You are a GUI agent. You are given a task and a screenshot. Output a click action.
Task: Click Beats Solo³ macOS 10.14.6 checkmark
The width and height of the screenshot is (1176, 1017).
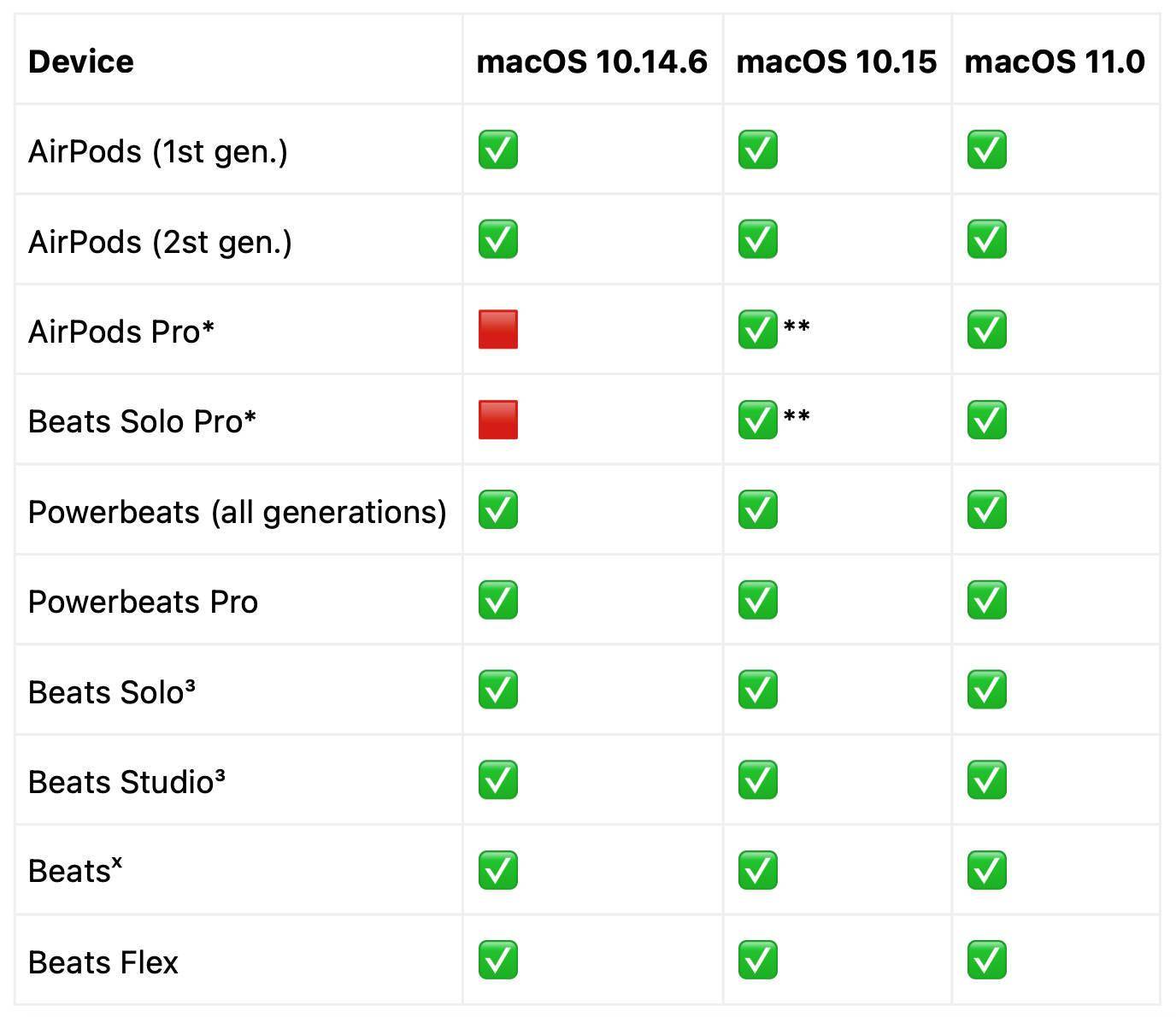point(497,690)
